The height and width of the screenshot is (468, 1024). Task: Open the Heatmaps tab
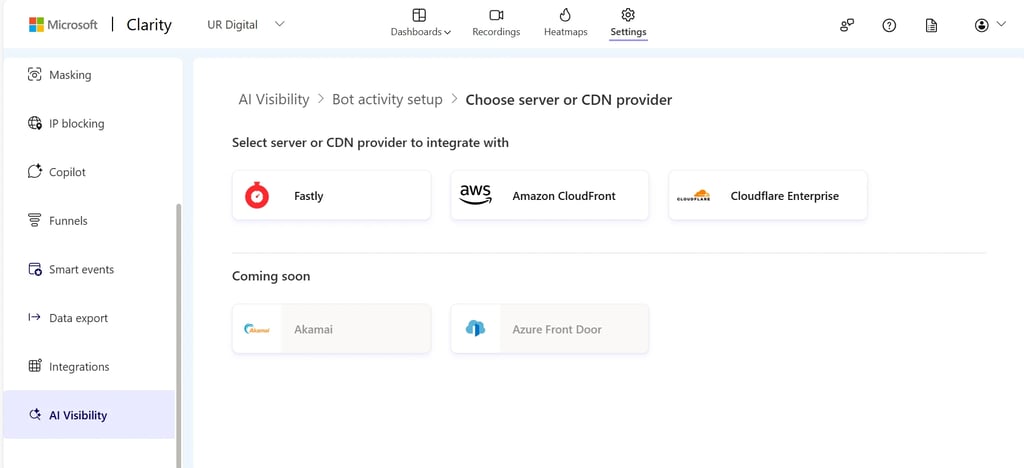[566, 23]
